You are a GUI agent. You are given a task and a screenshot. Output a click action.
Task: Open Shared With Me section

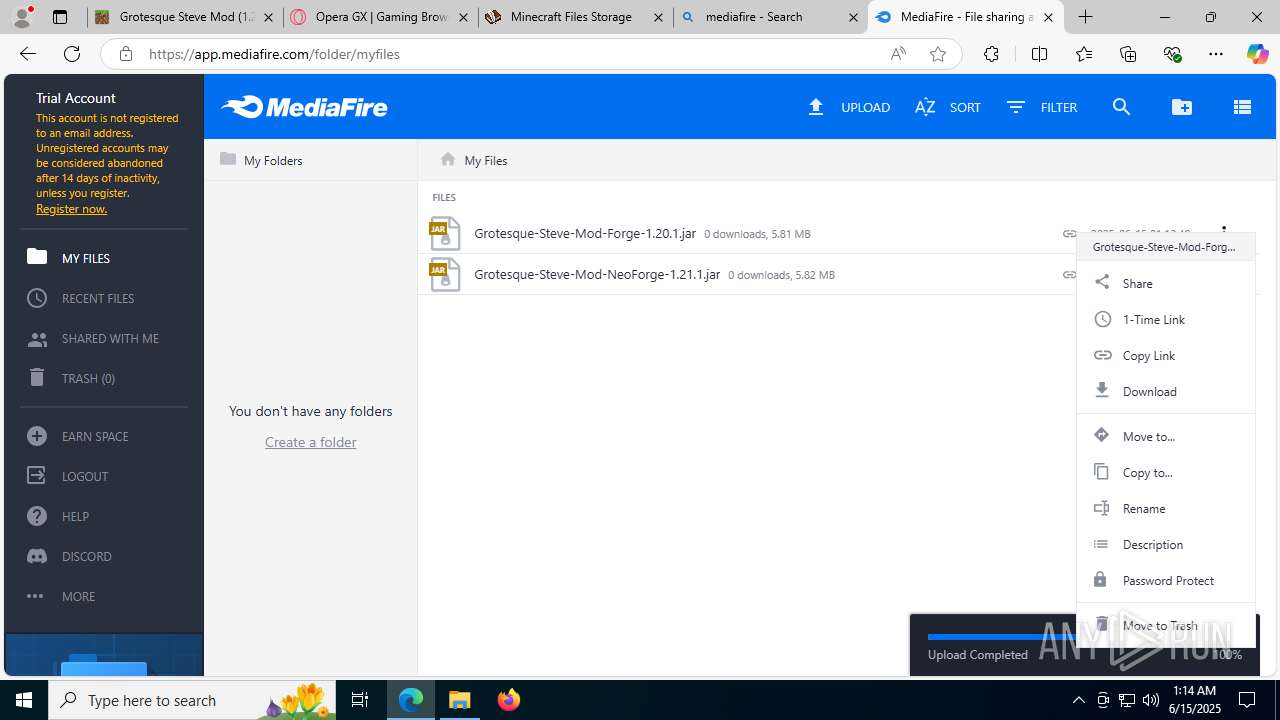pyautogui.click(x=104, y=338)
